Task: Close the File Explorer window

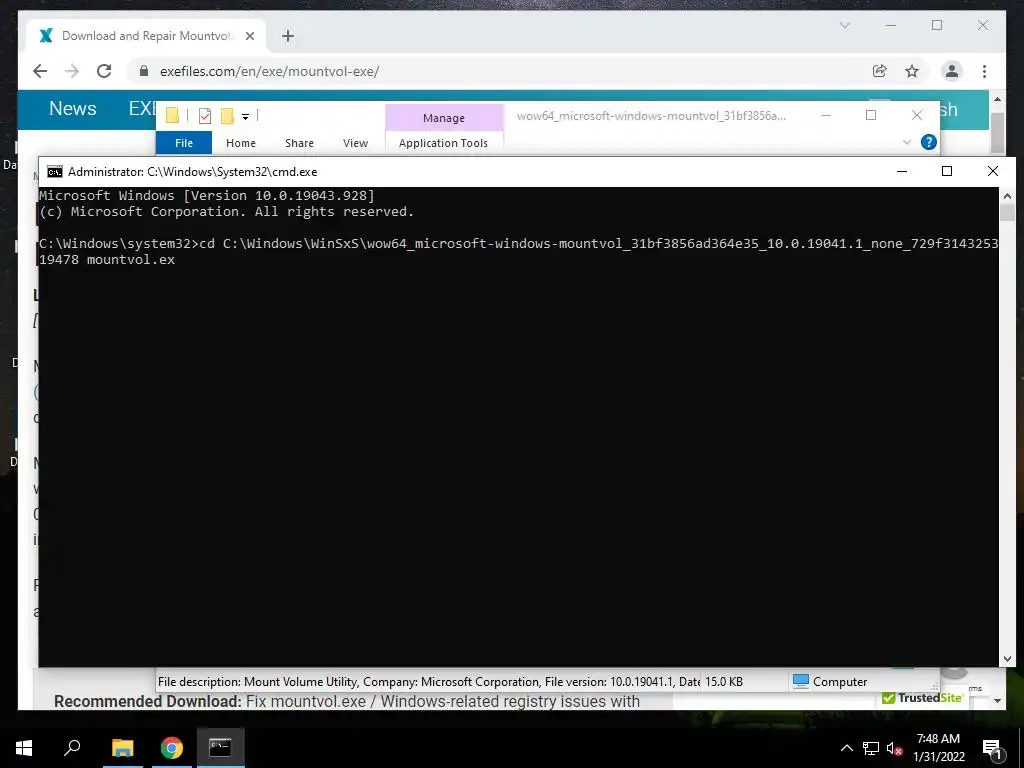Action: point(917,115)
